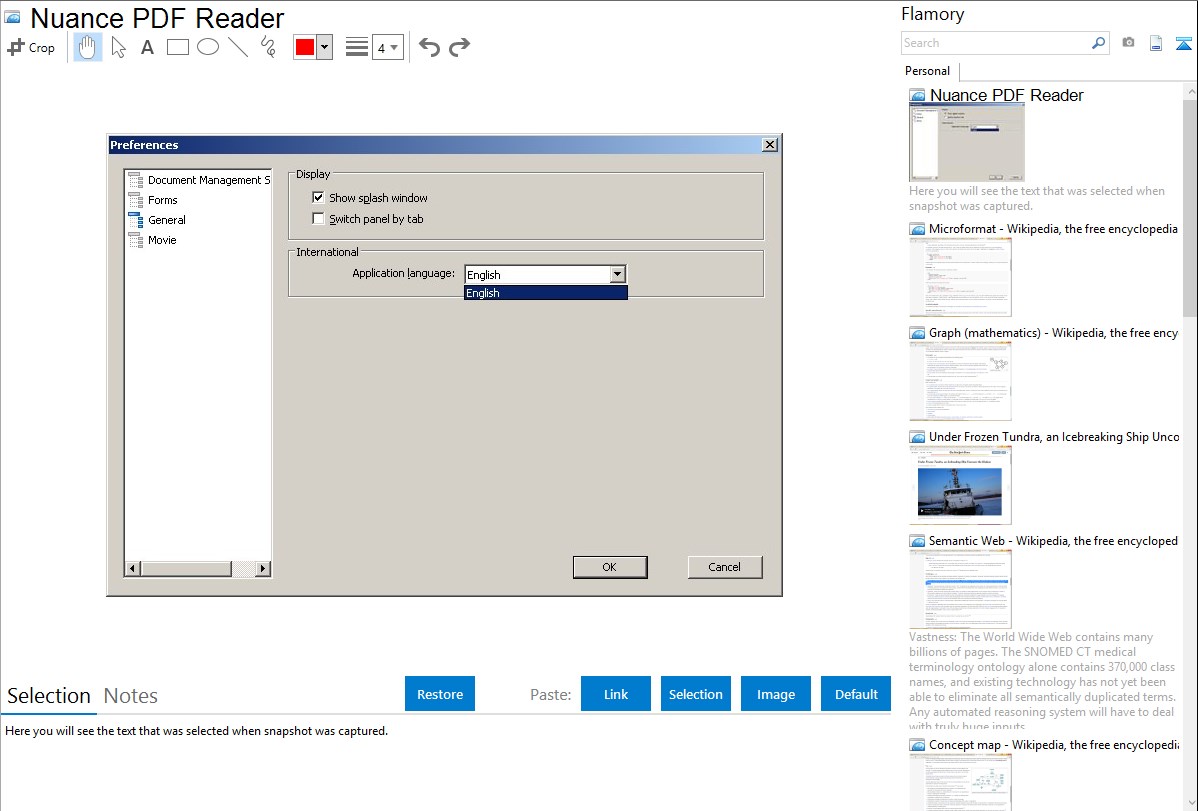This screenshot has width=1198, height=811.
Task: Click the Microformat - Wikipedia title
Action: [x=1053, y=229]
